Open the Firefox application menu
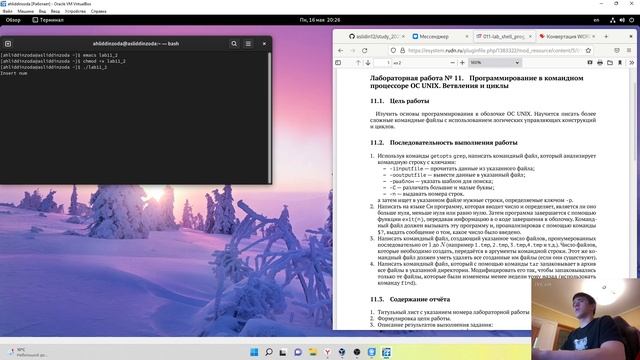Screen dimensions: 640x360 629,51
